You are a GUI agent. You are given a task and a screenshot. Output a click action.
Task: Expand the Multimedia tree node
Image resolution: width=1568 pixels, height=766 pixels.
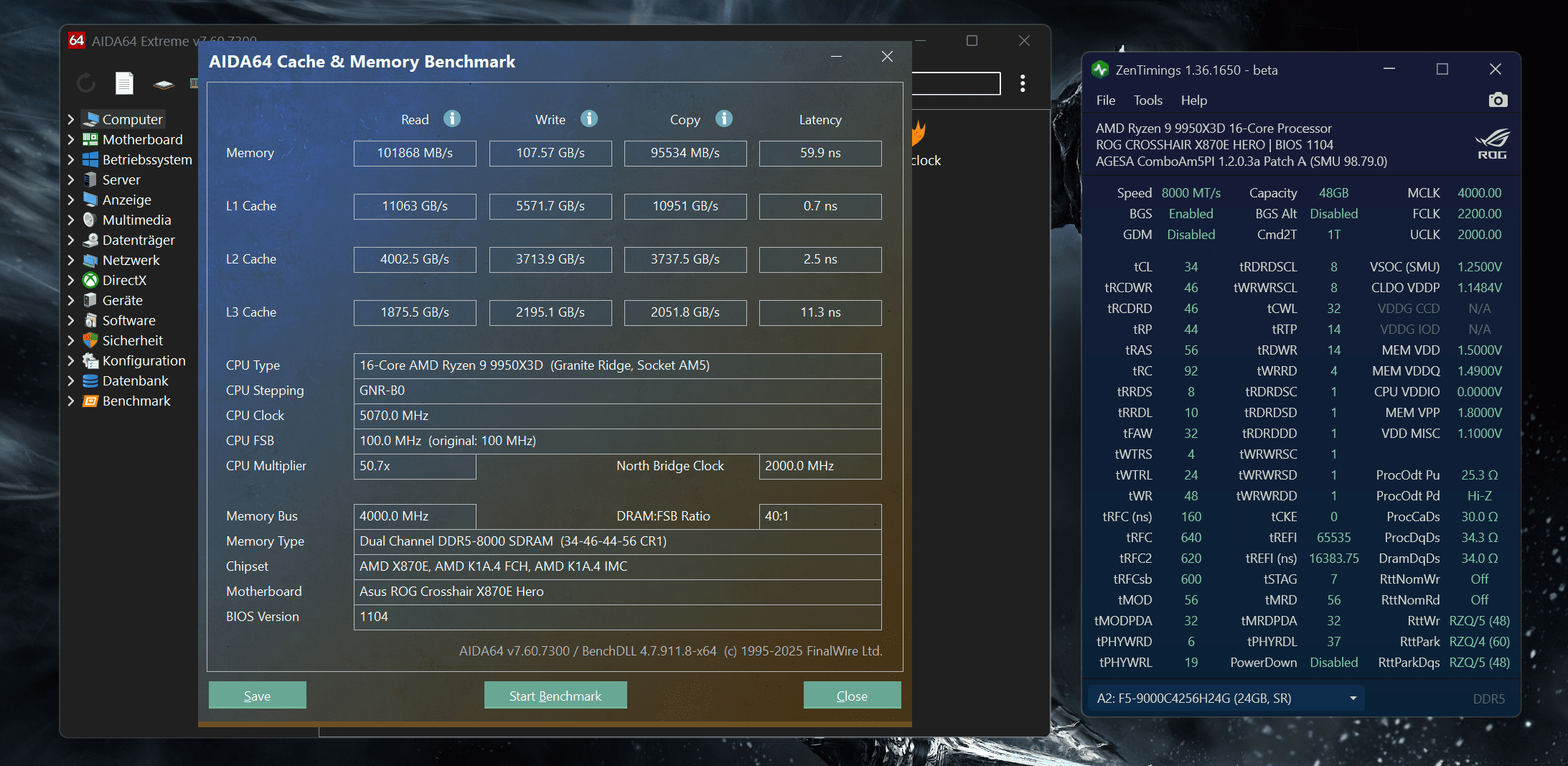[71, 220]
